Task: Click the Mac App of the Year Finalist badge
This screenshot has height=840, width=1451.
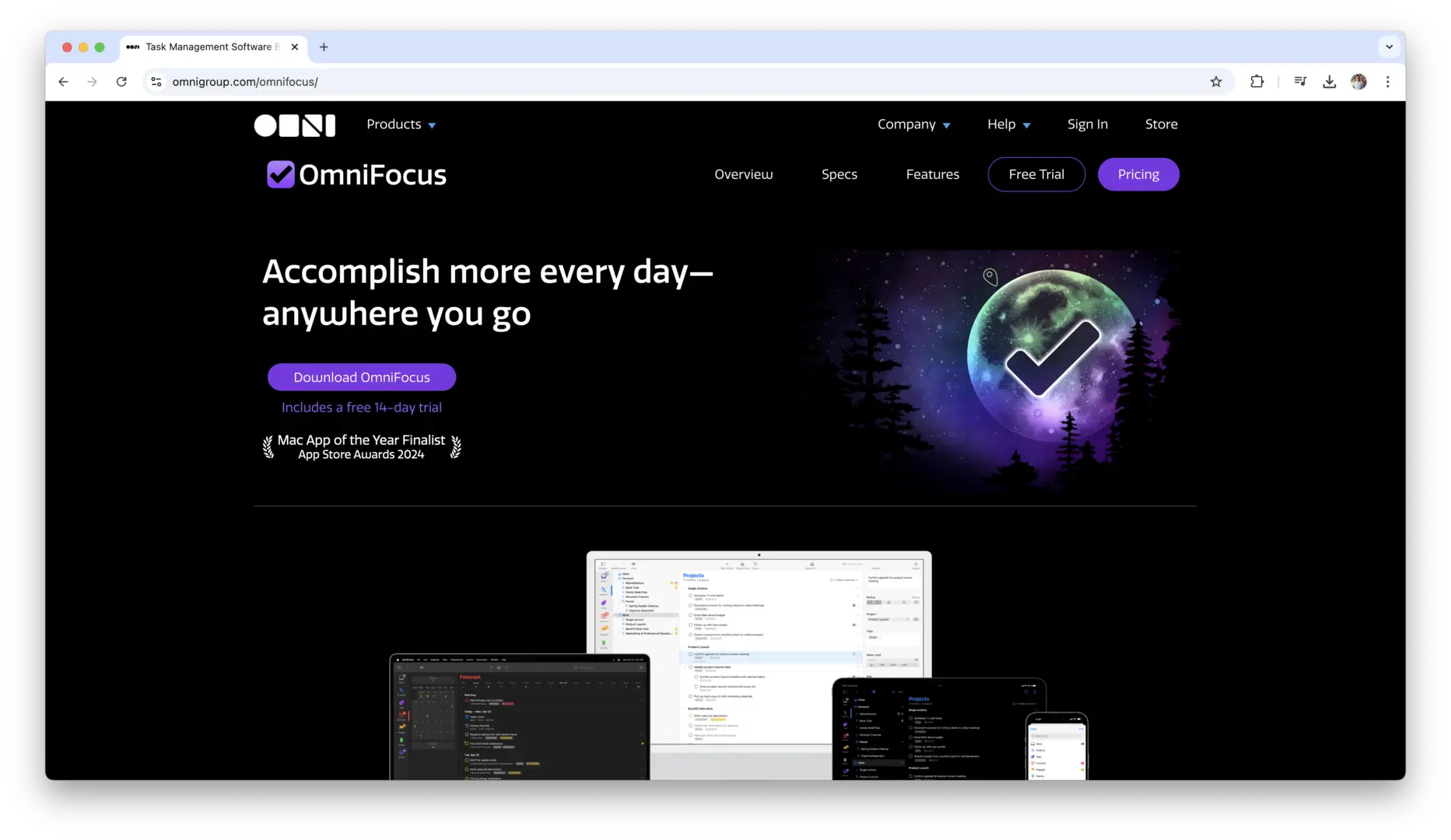Action: coord(362,447)
